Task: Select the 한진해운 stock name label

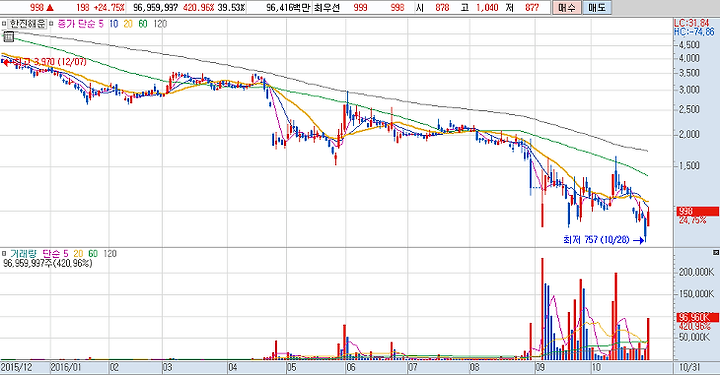Action: coord(27,24)
